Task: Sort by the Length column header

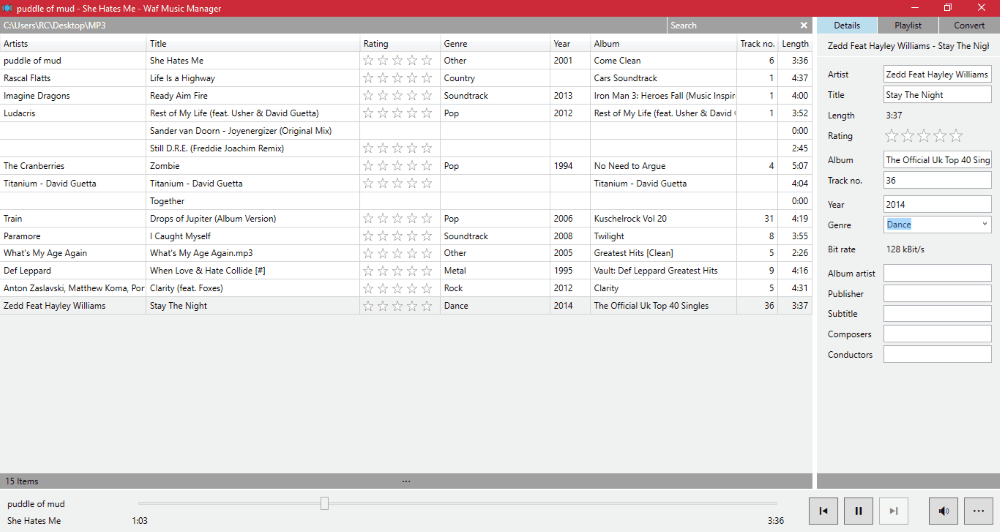Action: coord(795,43)
